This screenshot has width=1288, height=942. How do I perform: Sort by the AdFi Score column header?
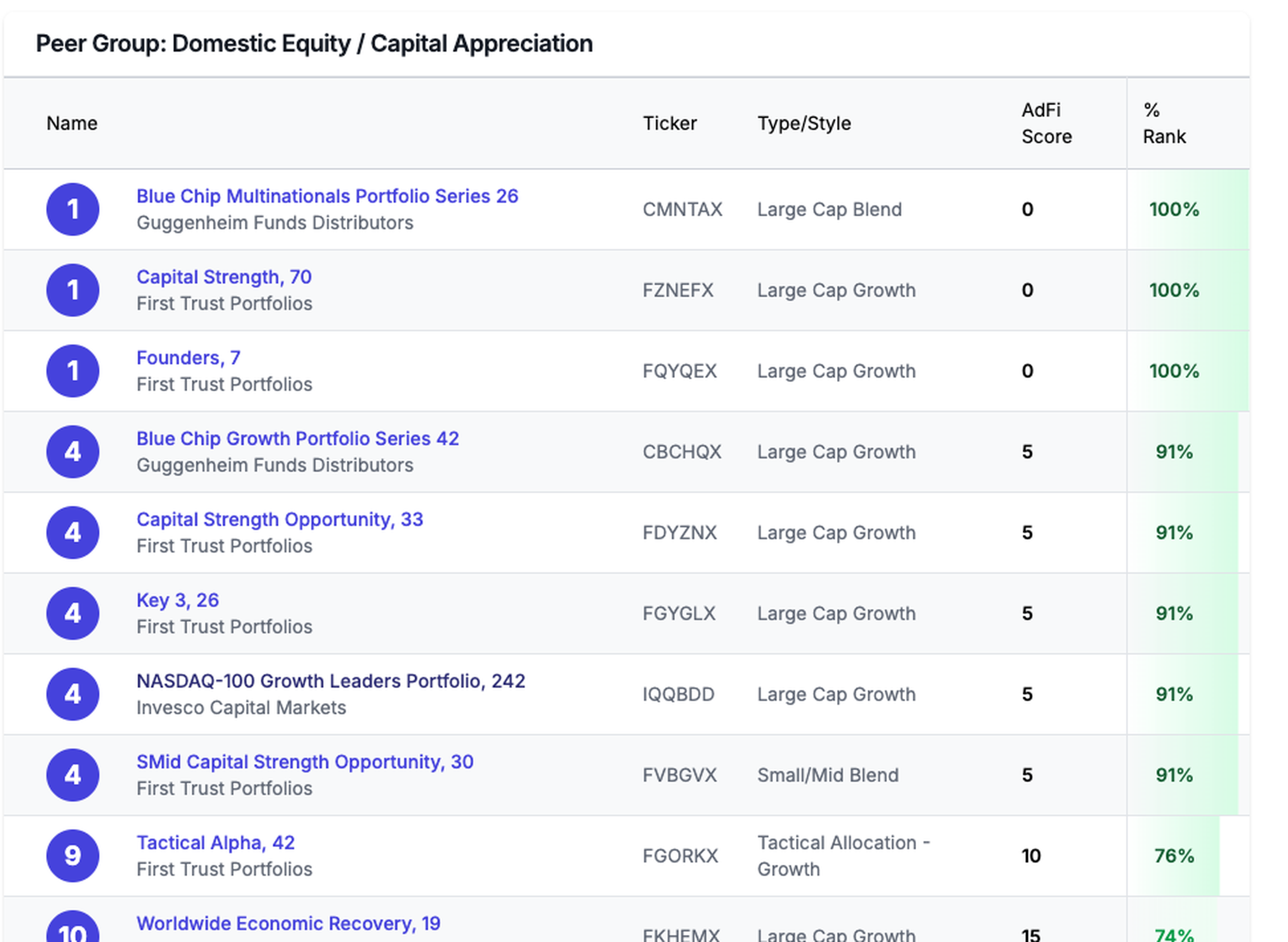coord(1046,123)
